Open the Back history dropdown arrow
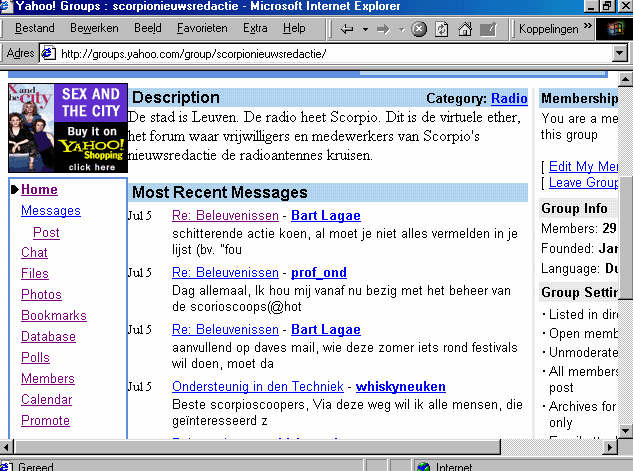The width and height of the screenshot is (633, 471). click(365, 29)
